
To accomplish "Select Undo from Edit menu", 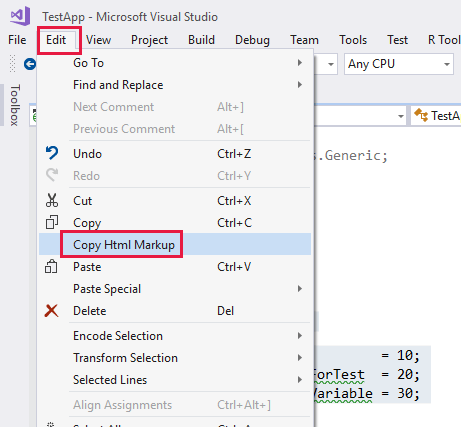I will point(175,154).
